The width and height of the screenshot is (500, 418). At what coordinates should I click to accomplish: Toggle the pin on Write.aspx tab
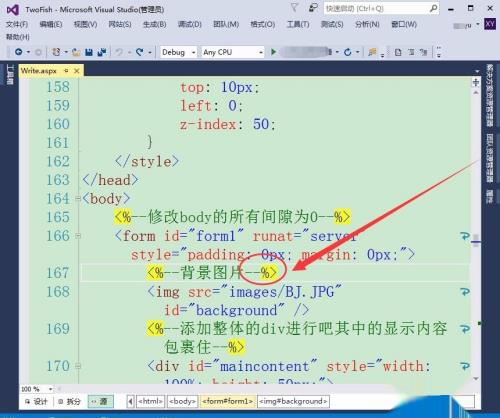(66, 71)
